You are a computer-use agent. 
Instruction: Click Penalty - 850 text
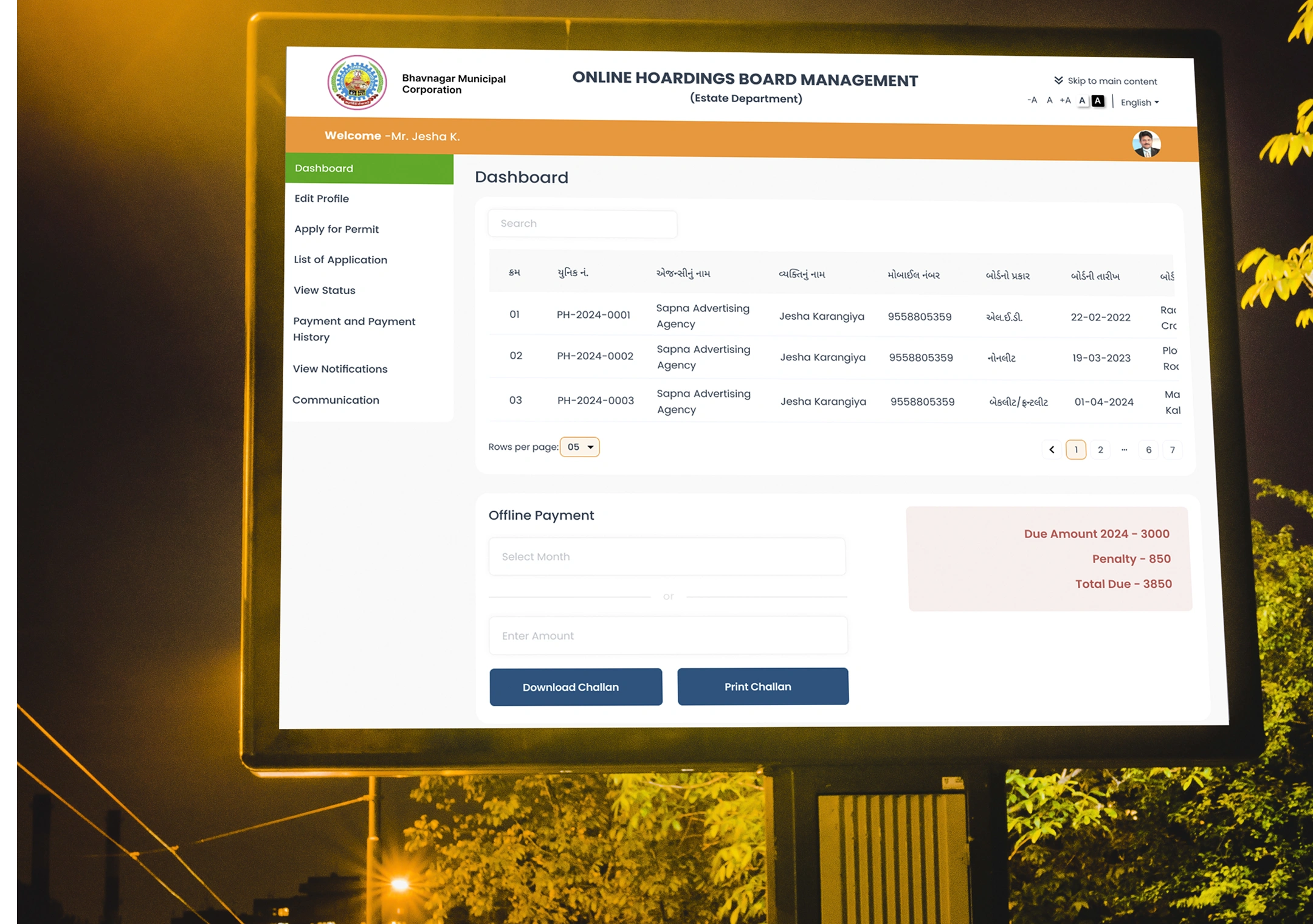pyautogui.click(x=1131, y=559)
